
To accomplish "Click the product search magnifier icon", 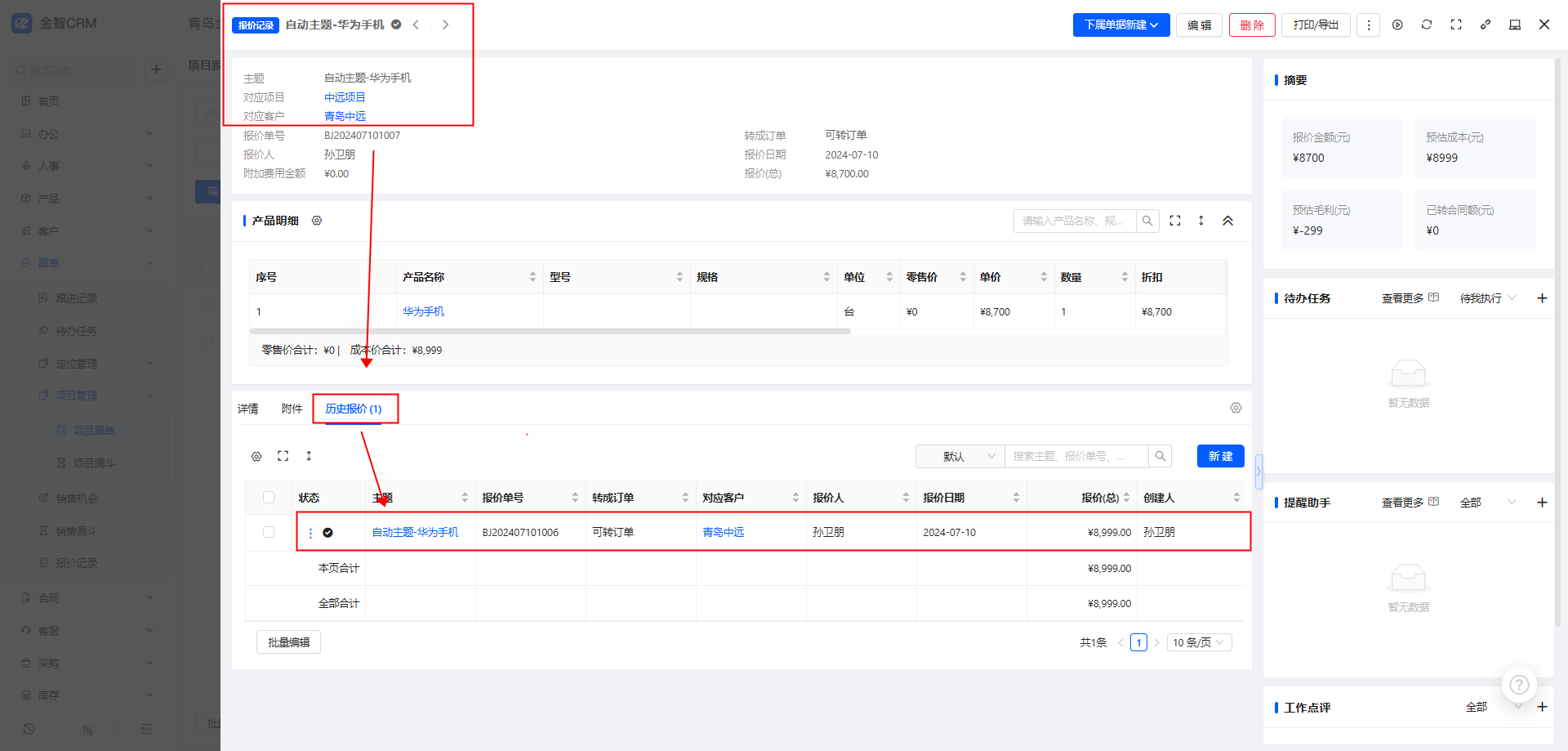I will (1147, 221).
